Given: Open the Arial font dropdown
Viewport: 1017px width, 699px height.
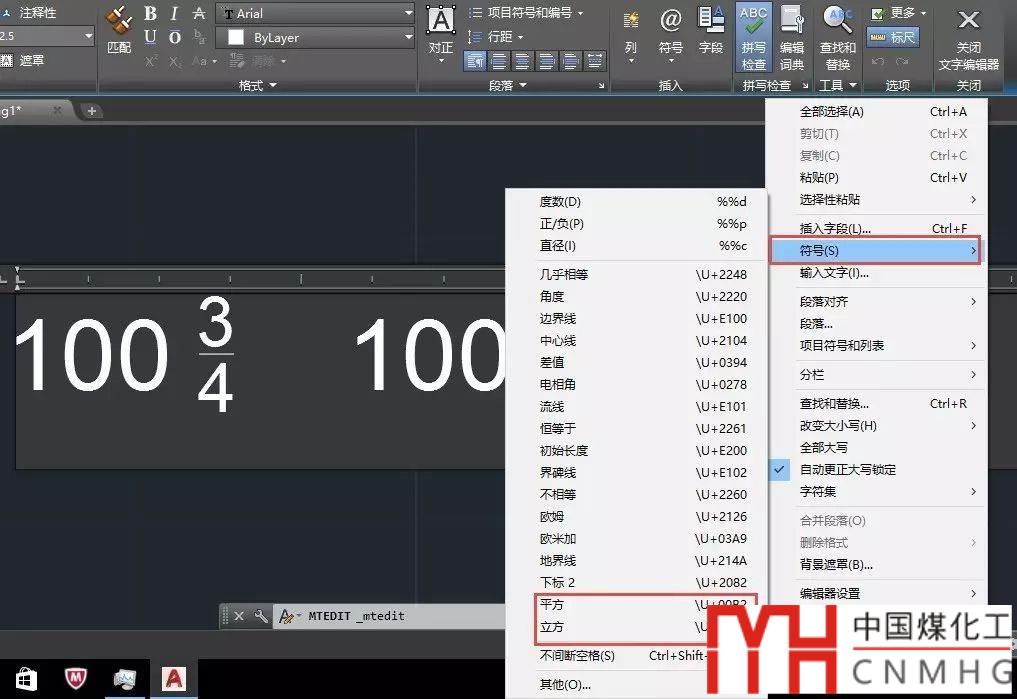Looking at the screenshot, I should click(x=315, y=14).
